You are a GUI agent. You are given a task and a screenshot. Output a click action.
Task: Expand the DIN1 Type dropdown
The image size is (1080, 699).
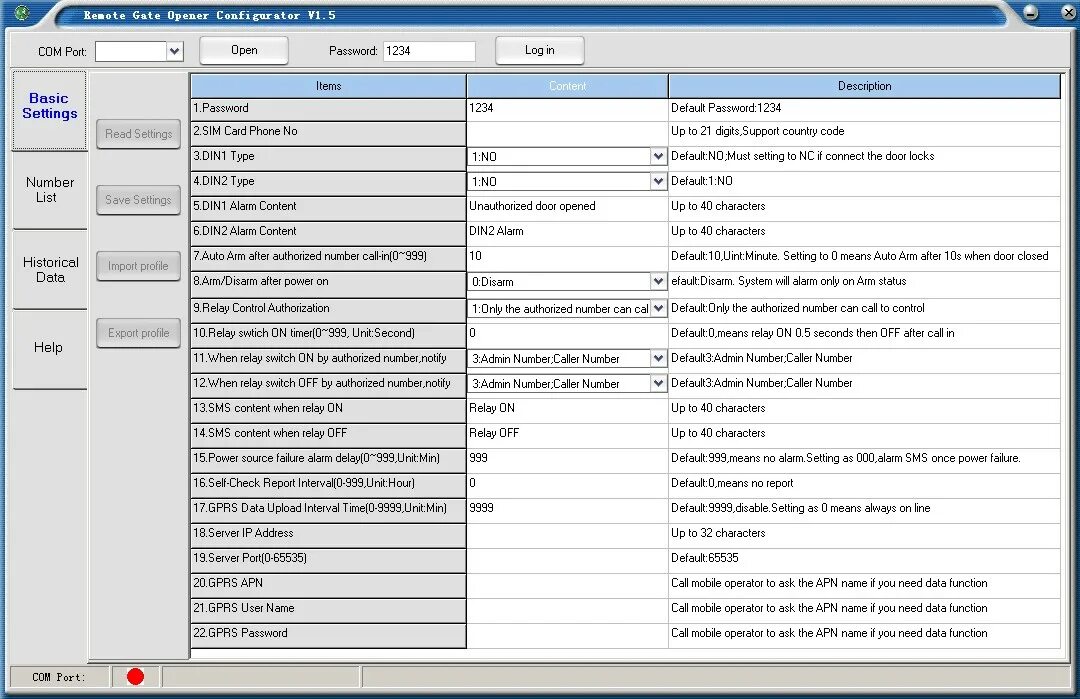(x=658, y=156)
